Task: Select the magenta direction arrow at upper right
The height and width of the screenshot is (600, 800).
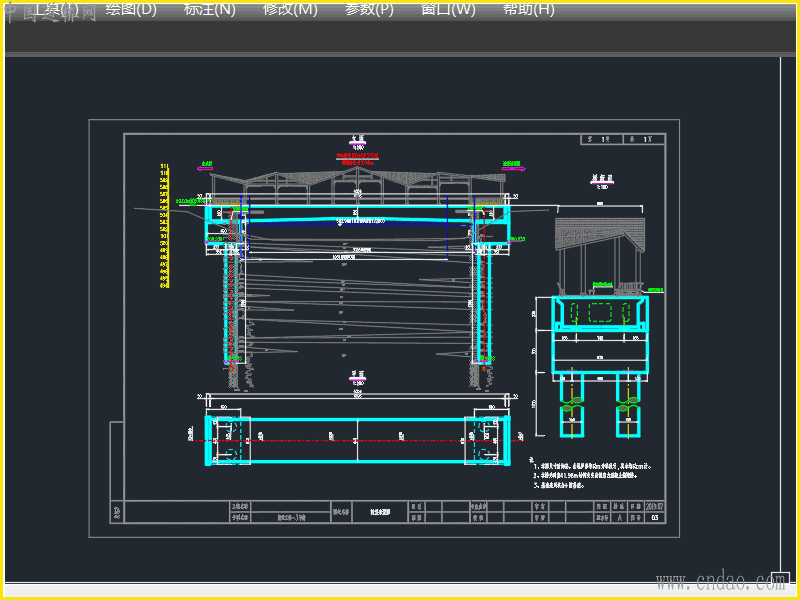Action: [512, 168]
